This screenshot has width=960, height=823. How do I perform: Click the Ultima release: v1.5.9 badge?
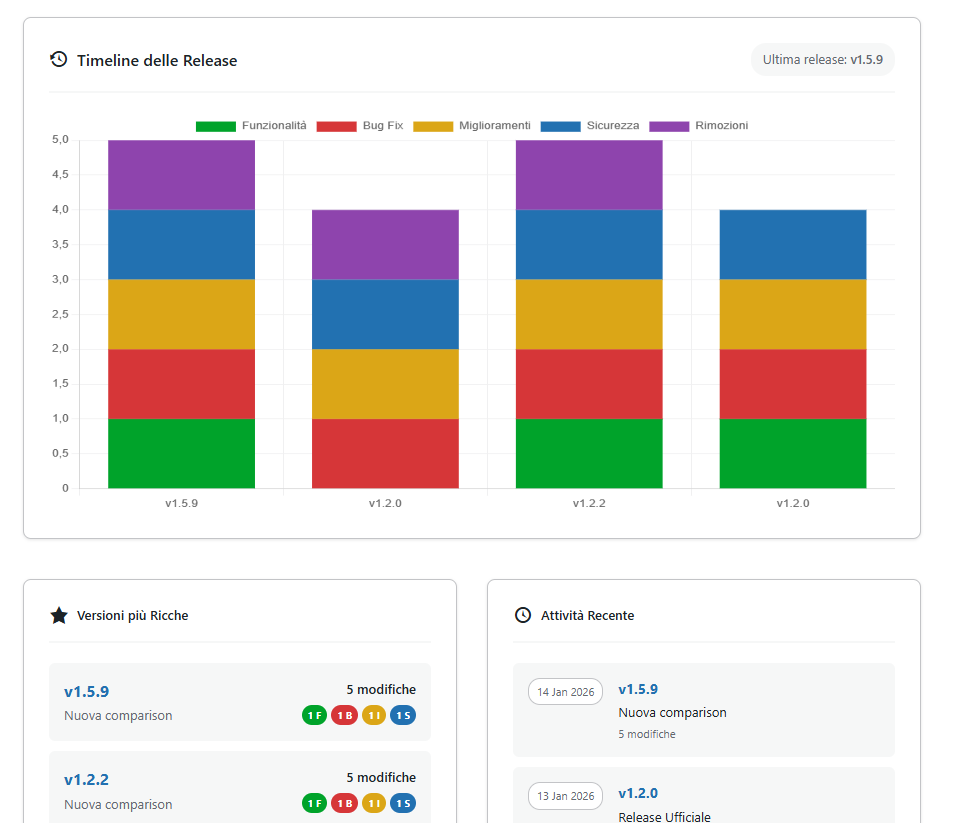(822, 60)
